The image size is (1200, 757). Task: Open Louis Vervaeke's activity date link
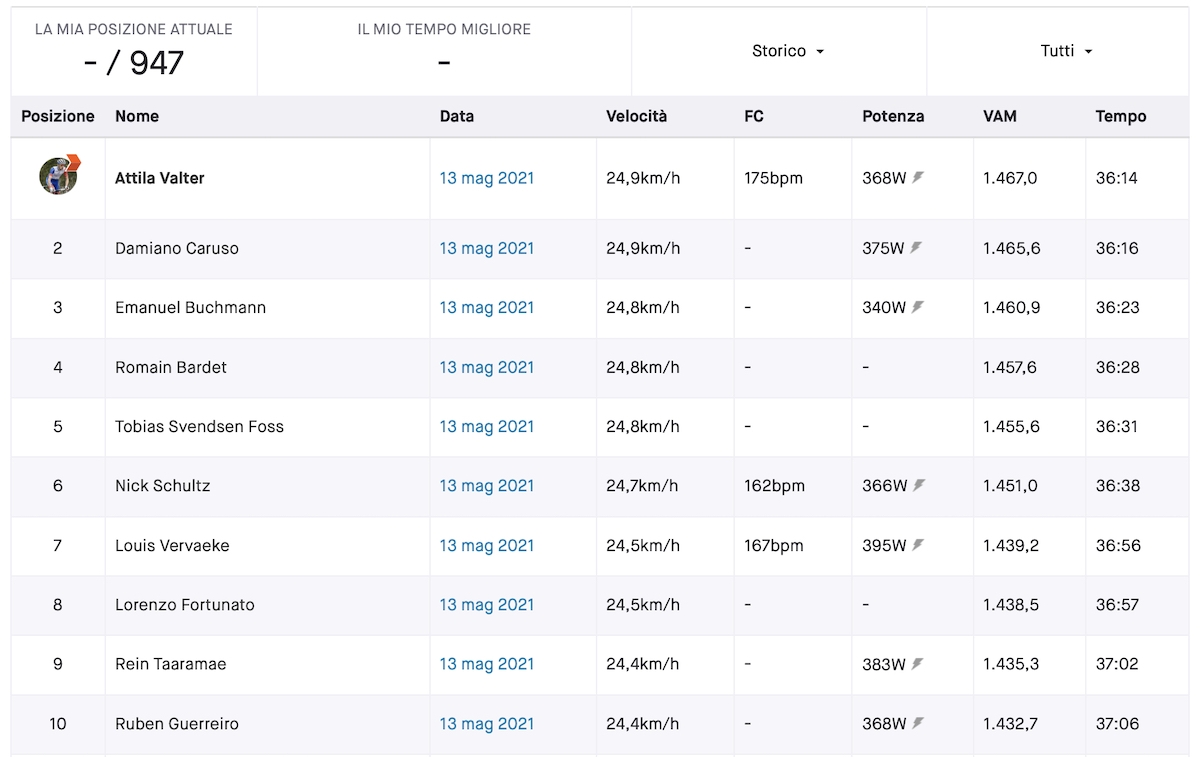pyautogui.click(x=487, y=545)
